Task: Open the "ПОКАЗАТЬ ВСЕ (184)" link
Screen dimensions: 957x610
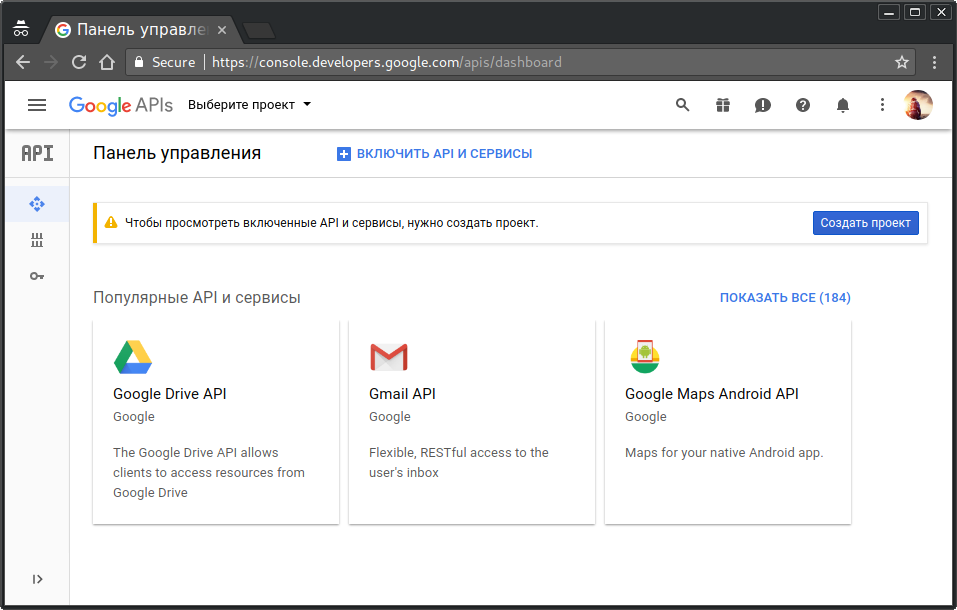Action: coord(785,297)
